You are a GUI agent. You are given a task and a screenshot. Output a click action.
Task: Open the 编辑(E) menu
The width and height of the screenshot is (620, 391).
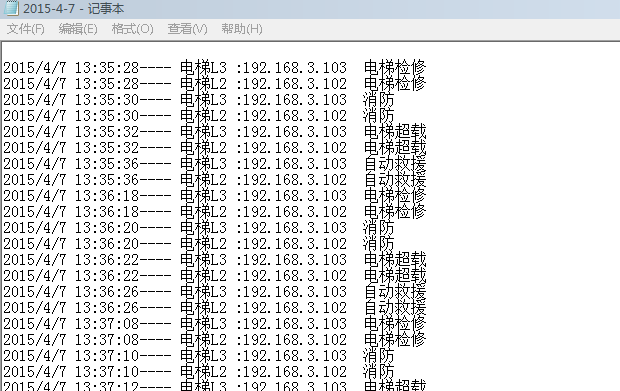(78, 29)
